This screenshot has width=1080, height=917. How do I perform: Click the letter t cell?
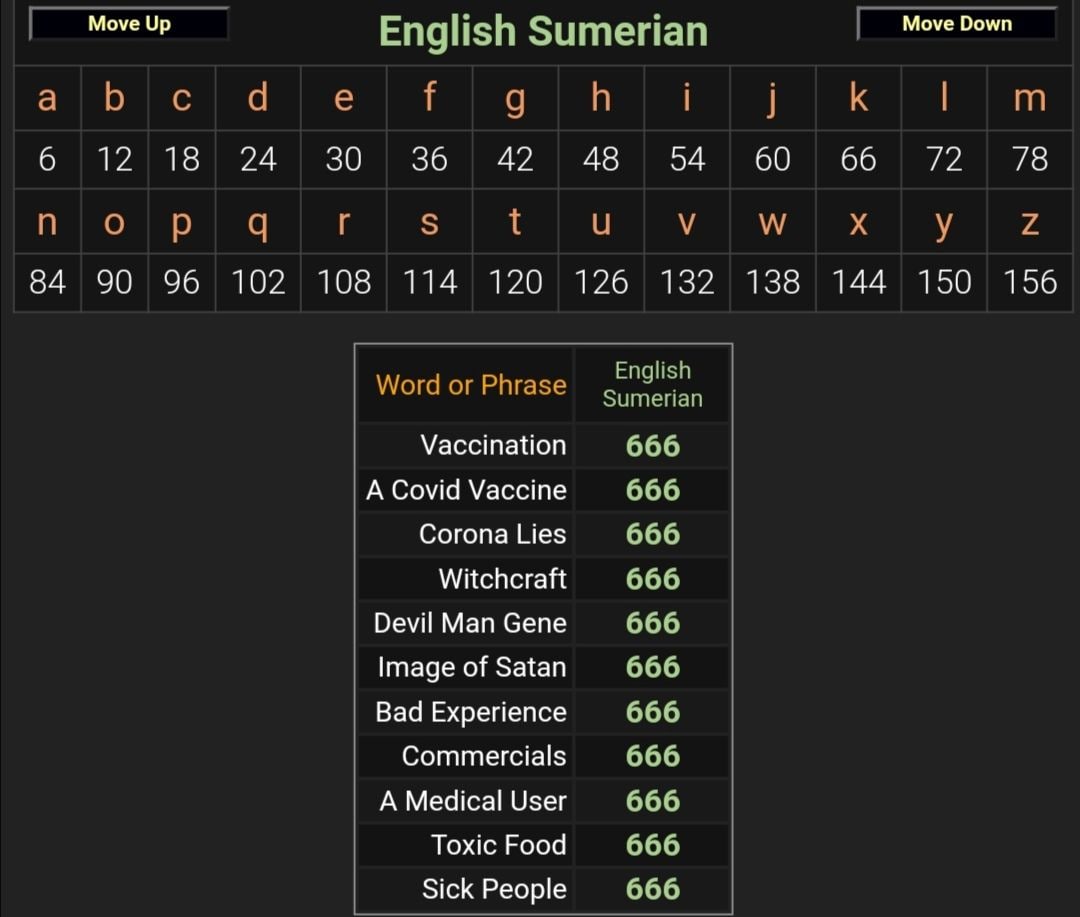pos(515,222)
